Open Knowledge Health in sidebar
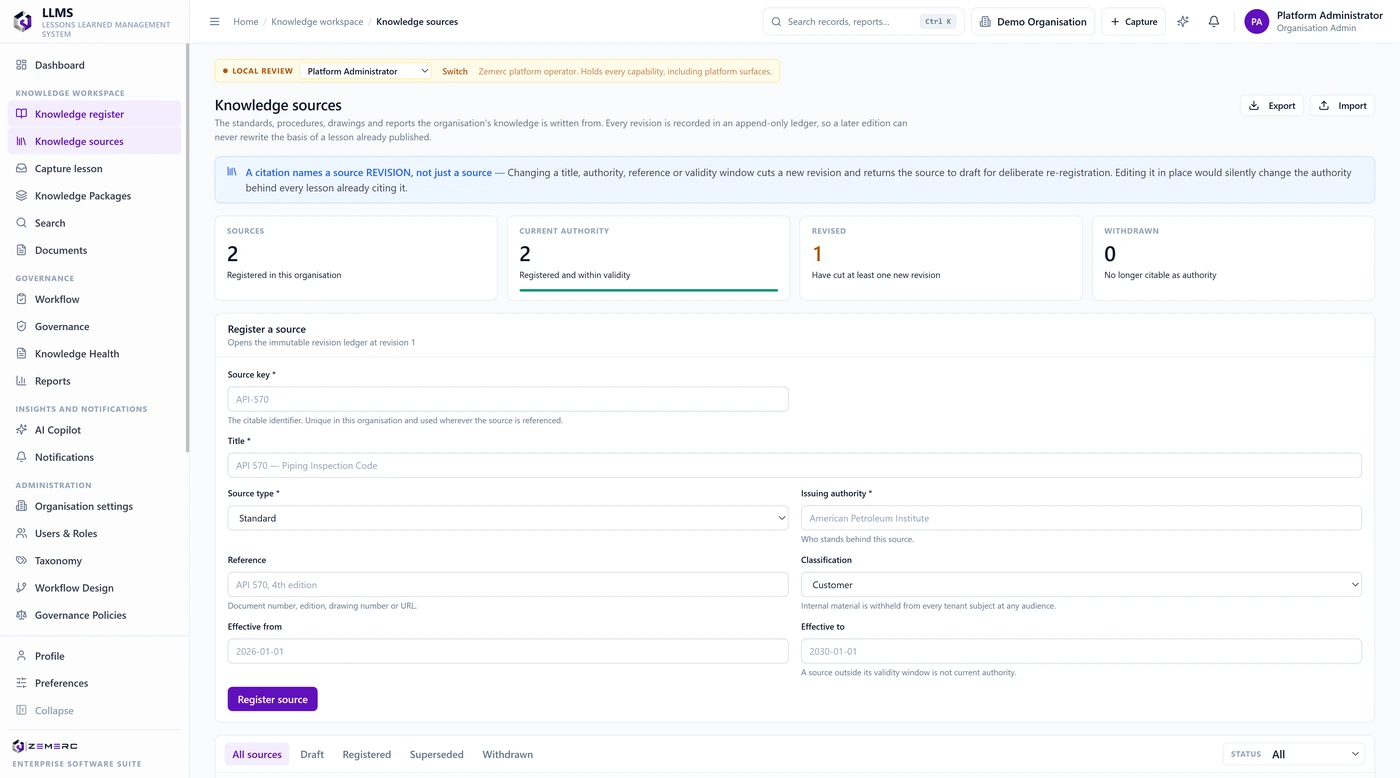The width and height of the screenshot is (1400, 778). [95, 354]
